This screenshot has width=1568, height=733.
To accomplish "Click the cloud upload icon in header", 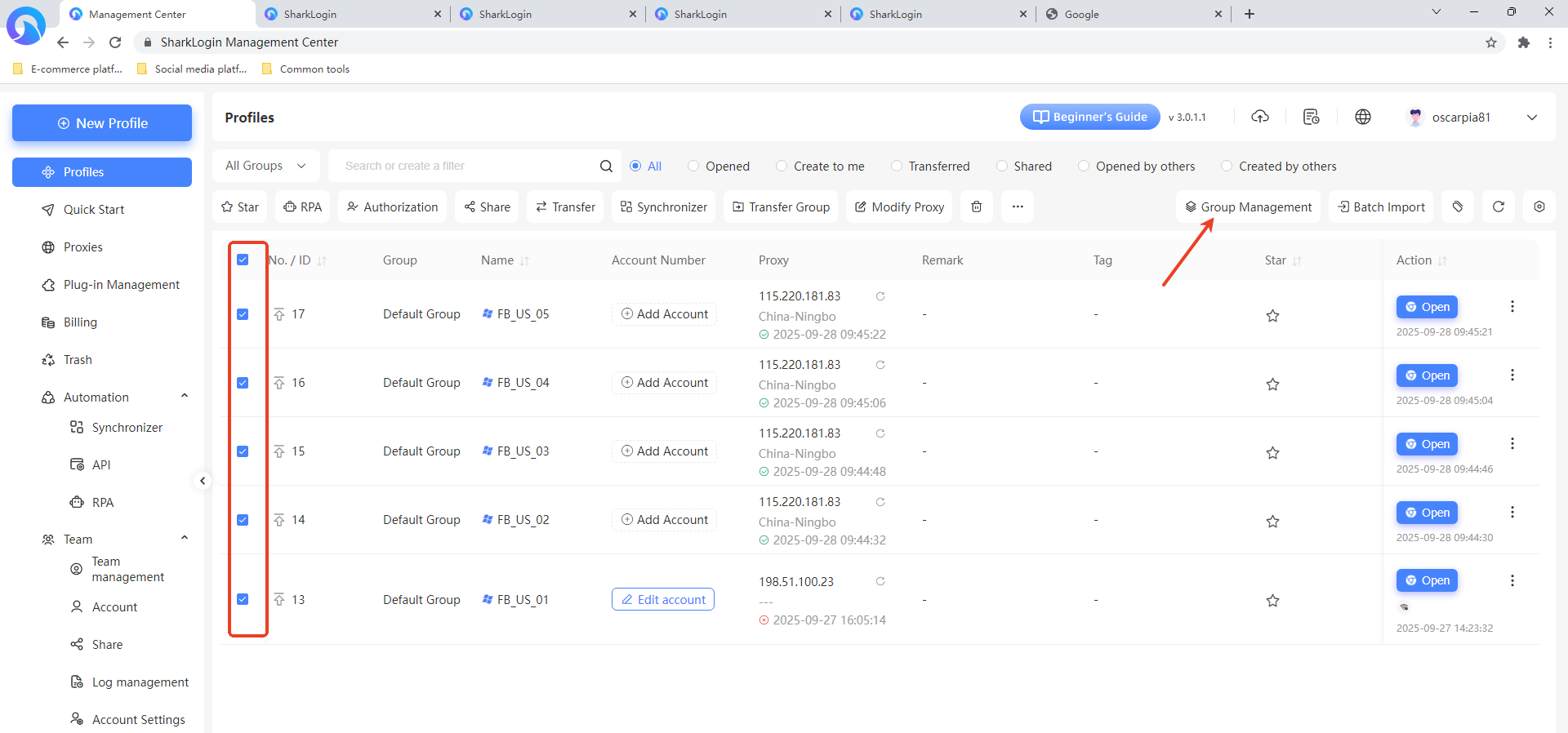I will [1260, 118].
